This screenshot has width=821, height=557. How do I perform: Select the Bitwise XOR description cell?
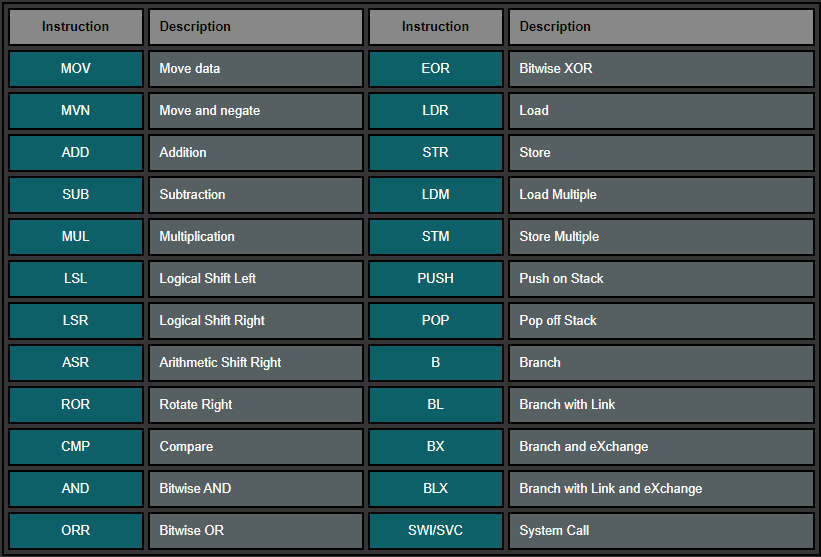661,69
